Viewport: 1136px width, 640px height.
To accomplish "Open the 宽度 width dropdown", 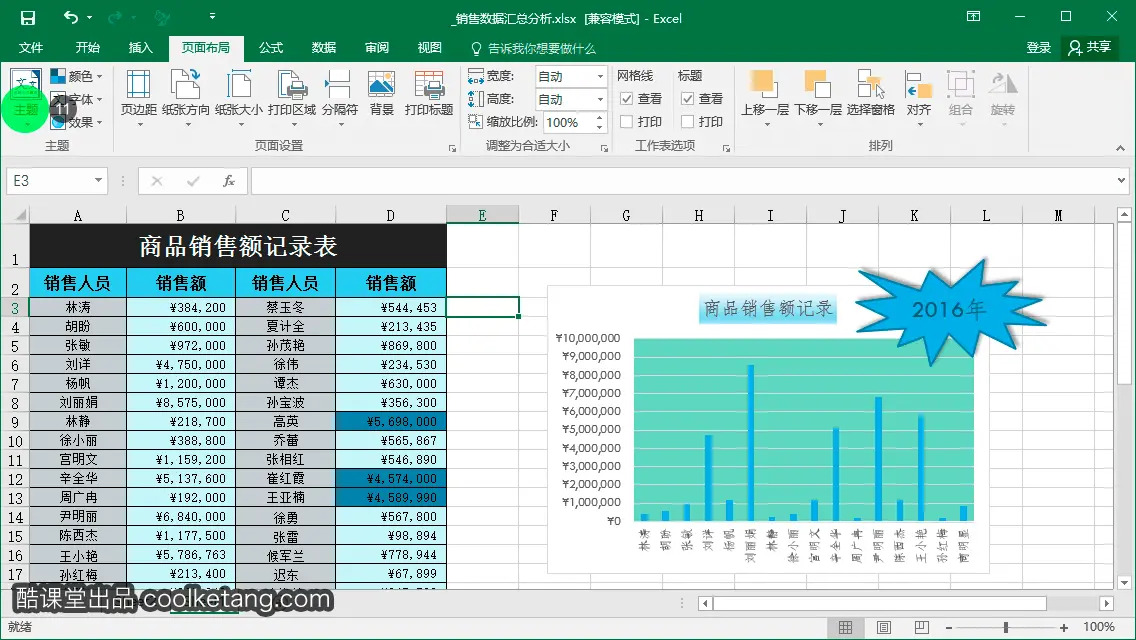I will 600,76.
